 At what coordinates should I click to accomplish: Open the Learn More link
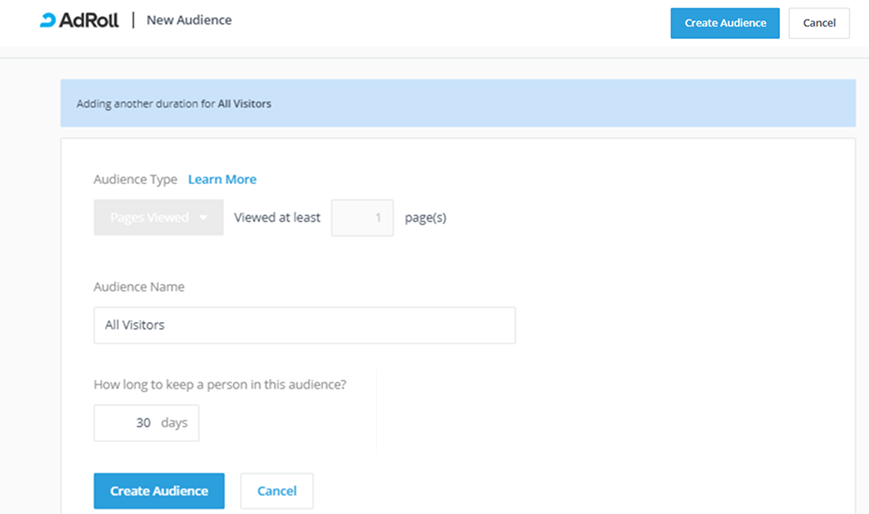click(x=222, y=179)
